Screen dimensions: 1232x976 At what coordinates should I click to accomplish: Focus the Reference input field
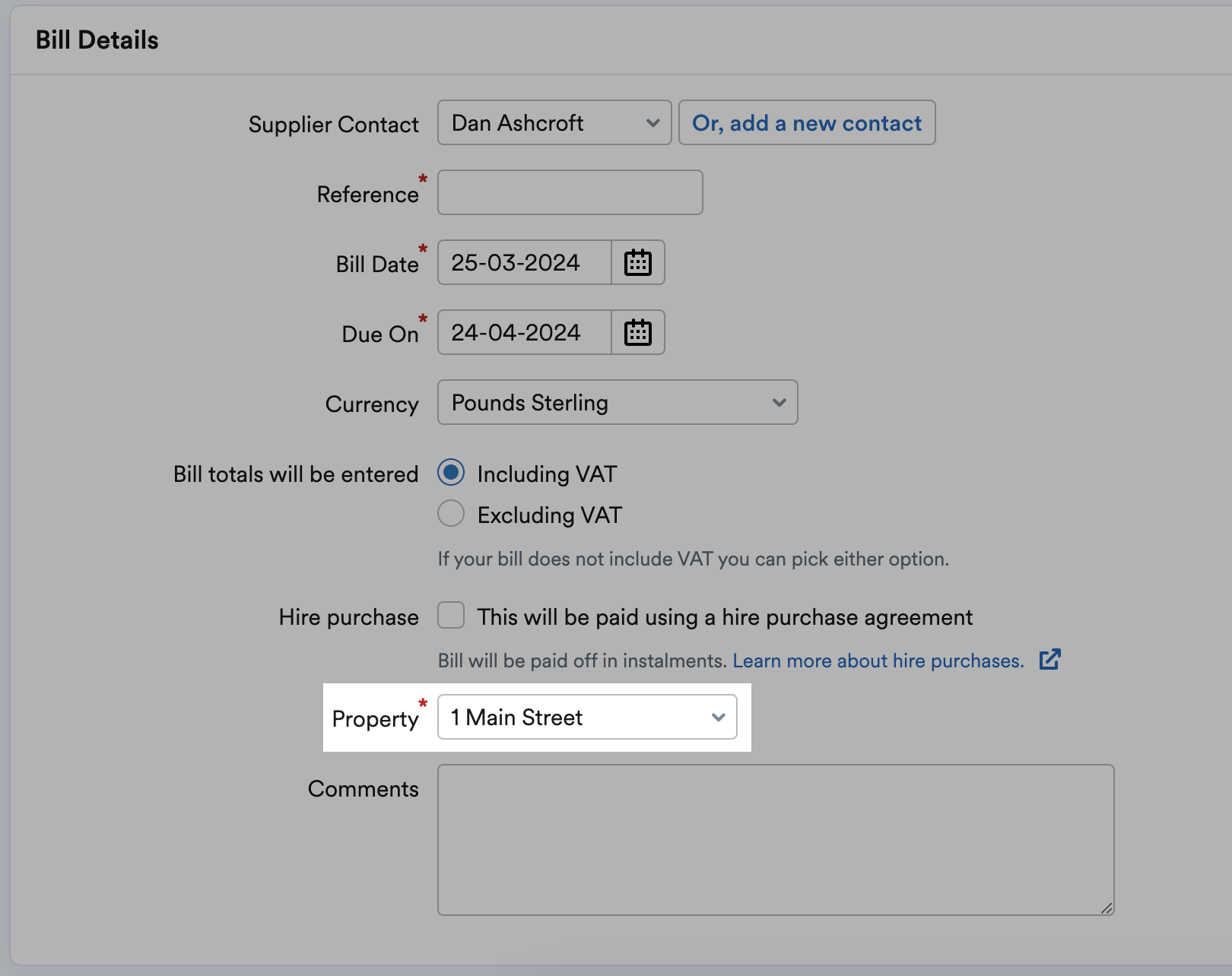tap(570, 192)
